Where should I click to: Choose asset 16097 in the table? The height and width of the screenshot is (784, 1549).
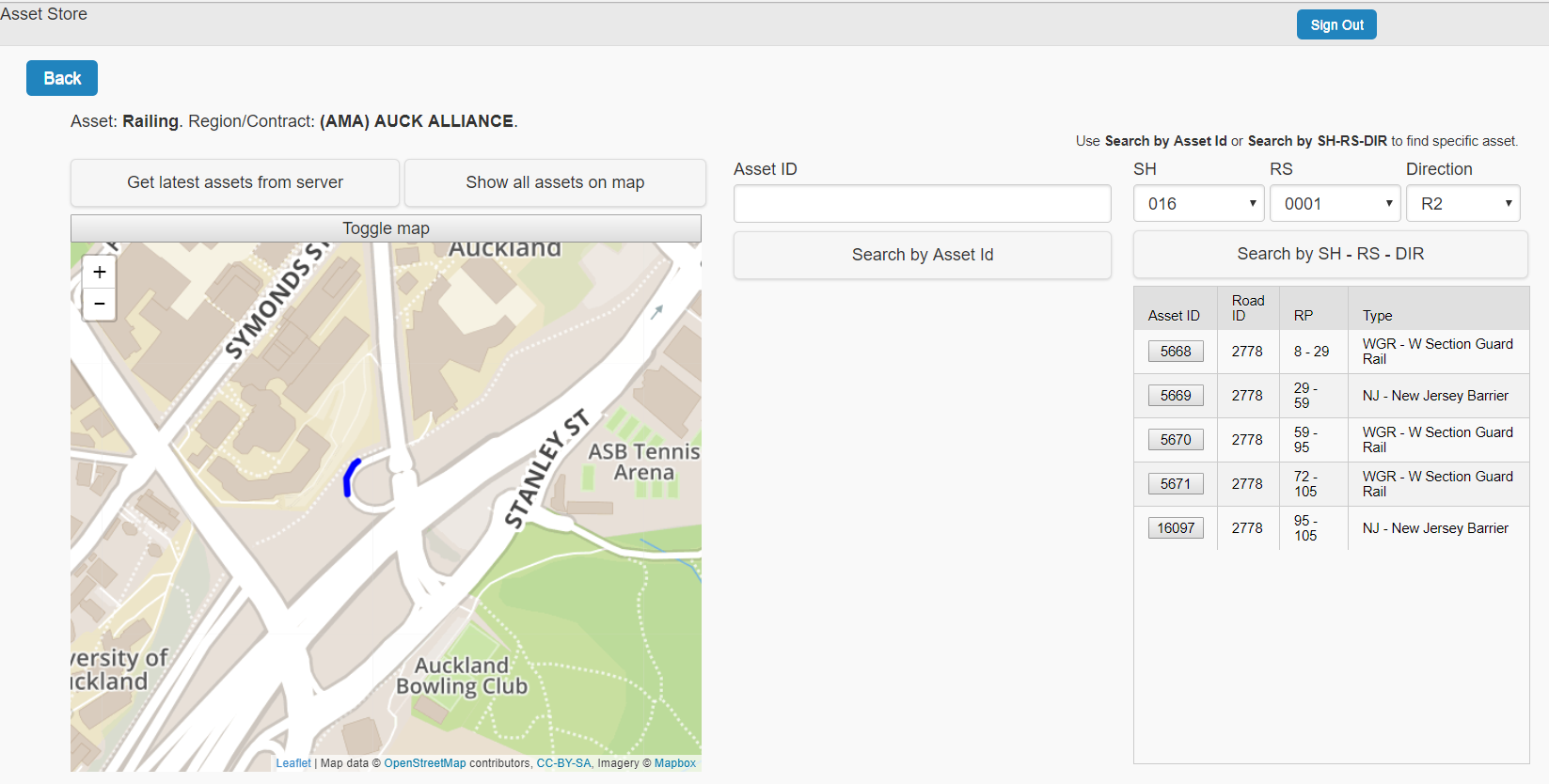coord(1175,528)
